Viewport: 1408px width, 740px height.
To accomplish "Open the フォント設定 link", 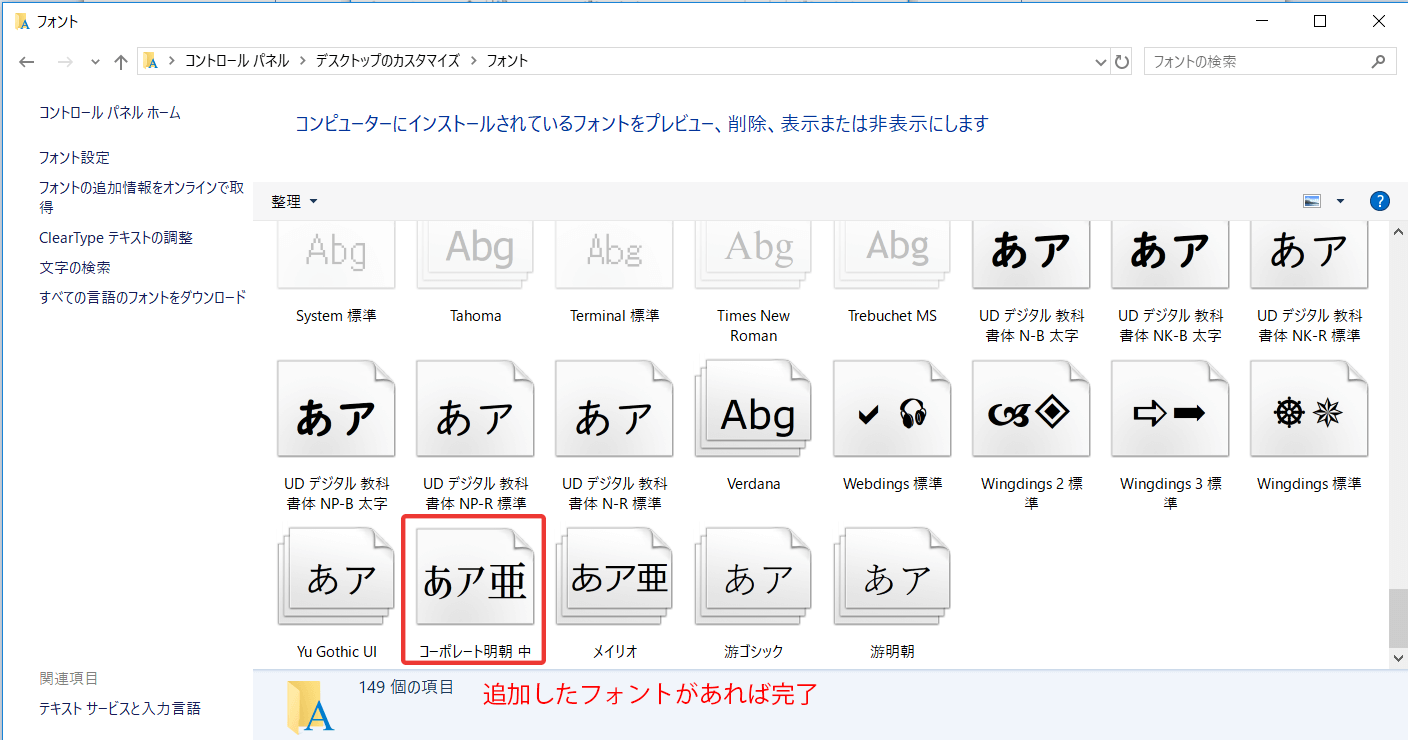I will 74,157.
